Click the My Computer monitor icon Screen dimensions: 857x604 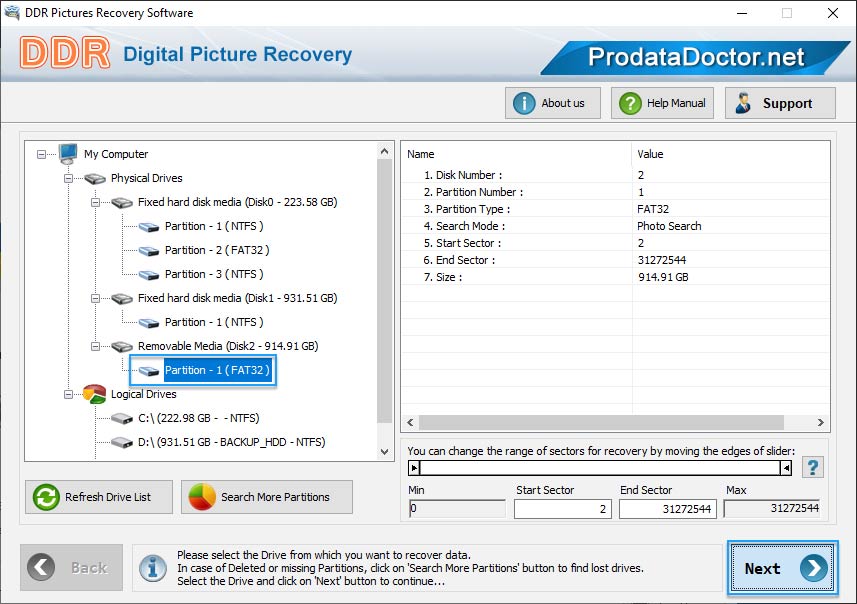68,154
